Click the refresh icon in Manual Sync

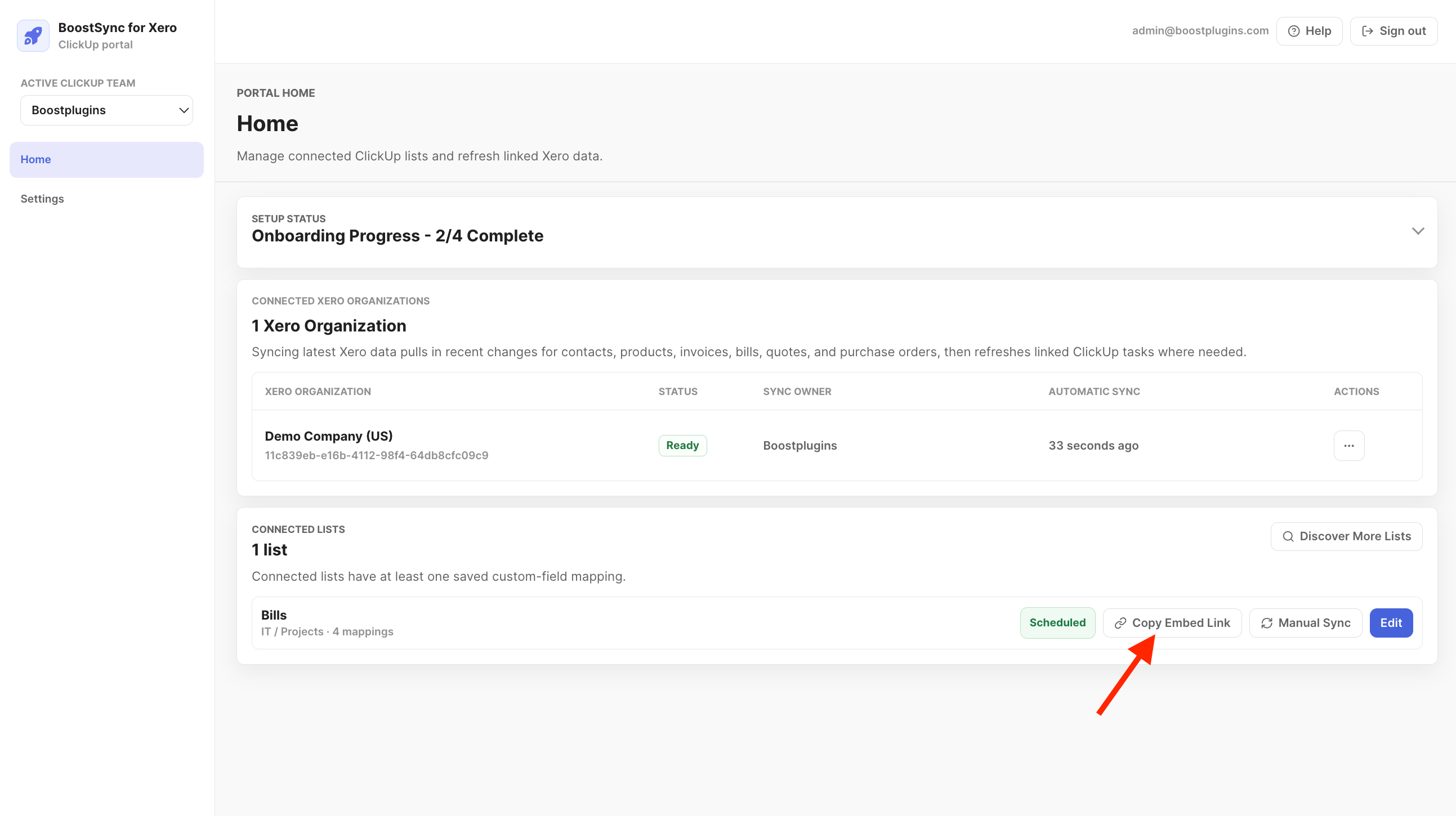(x=1267, y=623)
